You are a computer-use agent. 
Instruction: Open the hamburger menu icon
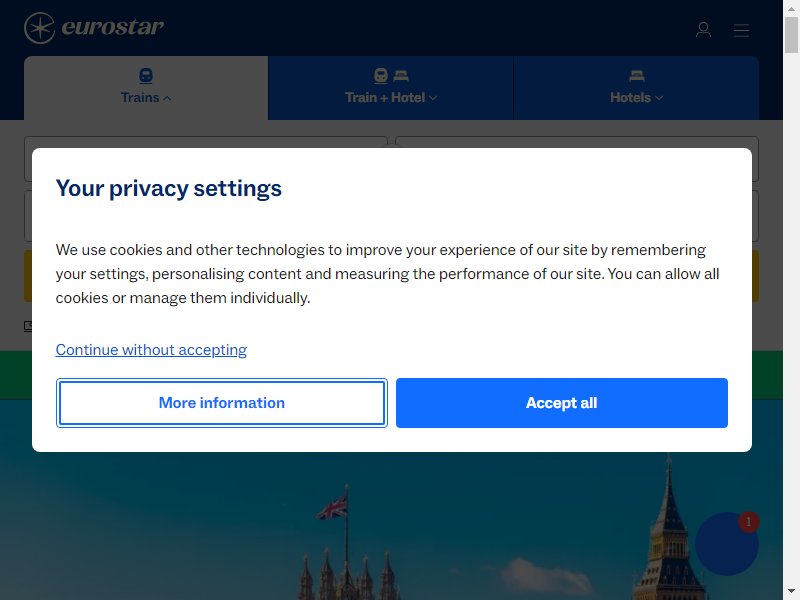(741, 30)
